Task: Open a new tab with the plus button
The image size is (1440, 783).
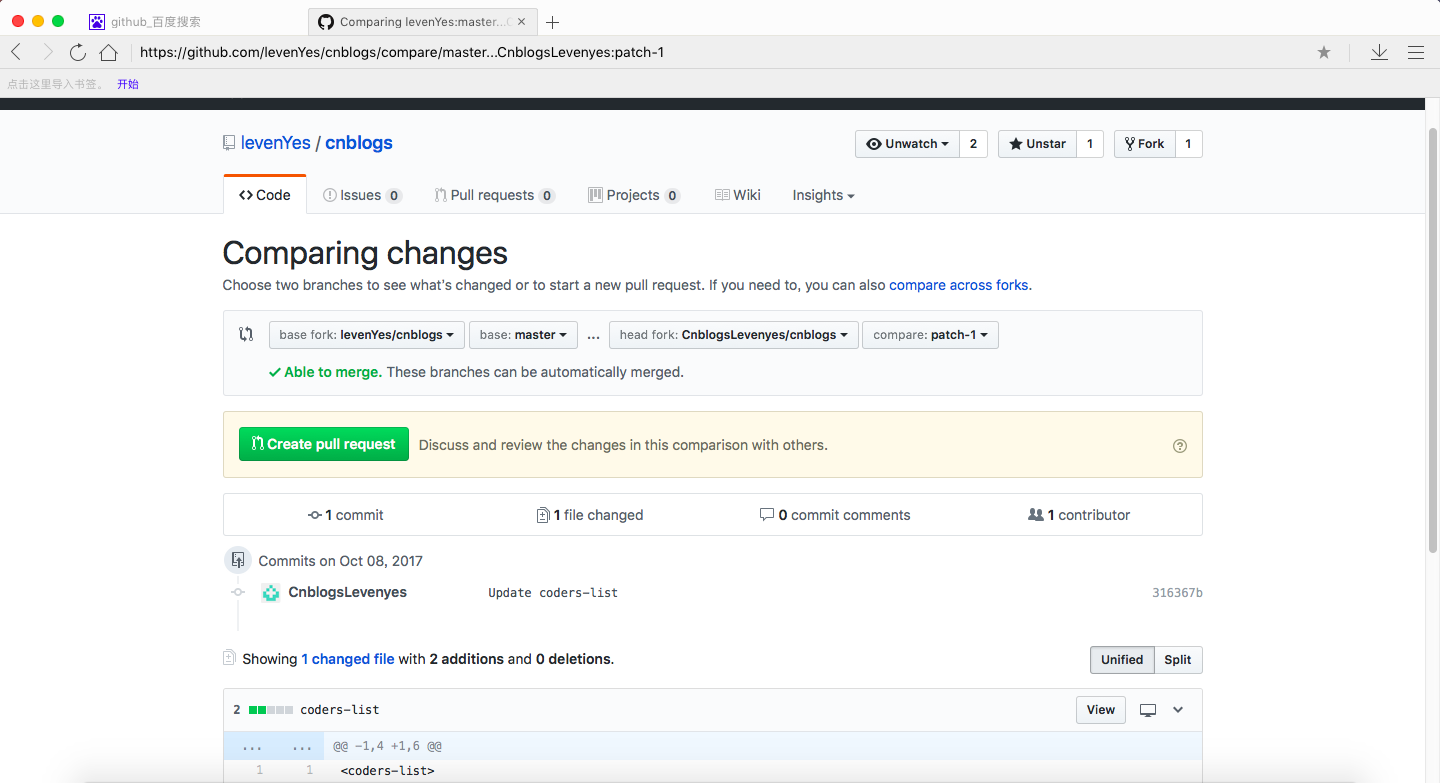Action: pos(553,22)
